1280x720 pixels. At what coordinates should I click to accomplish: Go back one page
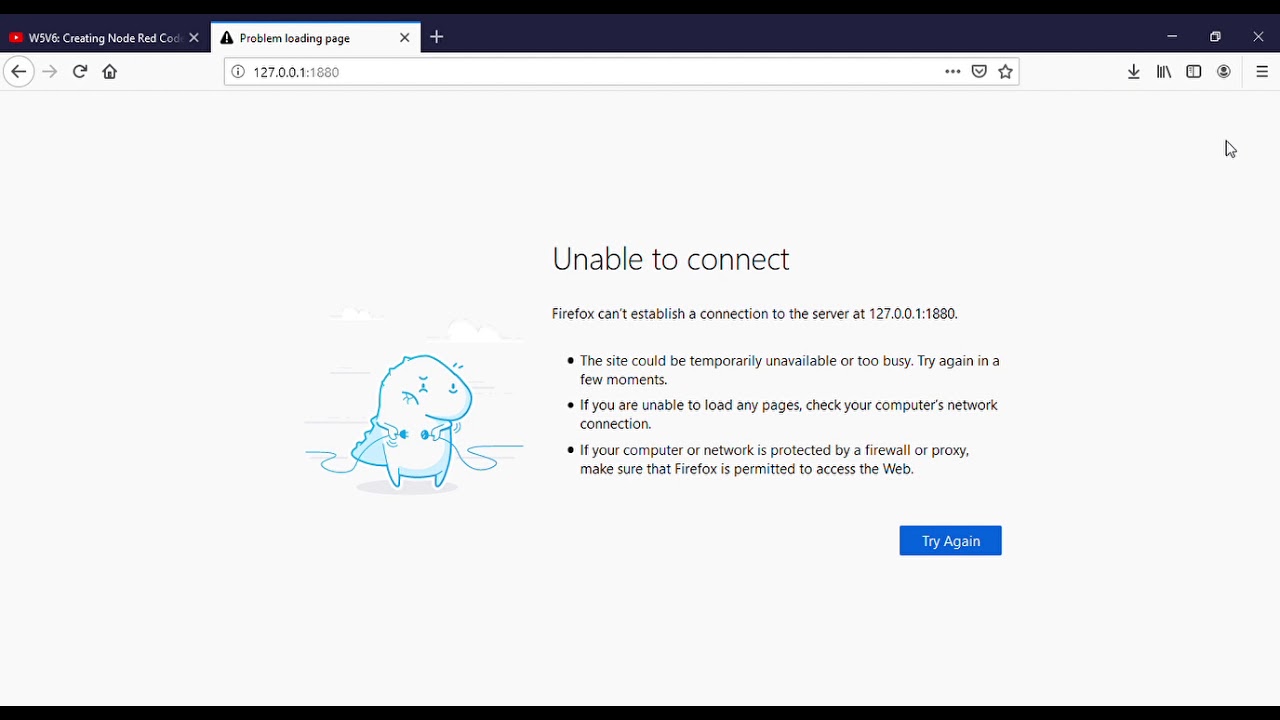point(19,72)
